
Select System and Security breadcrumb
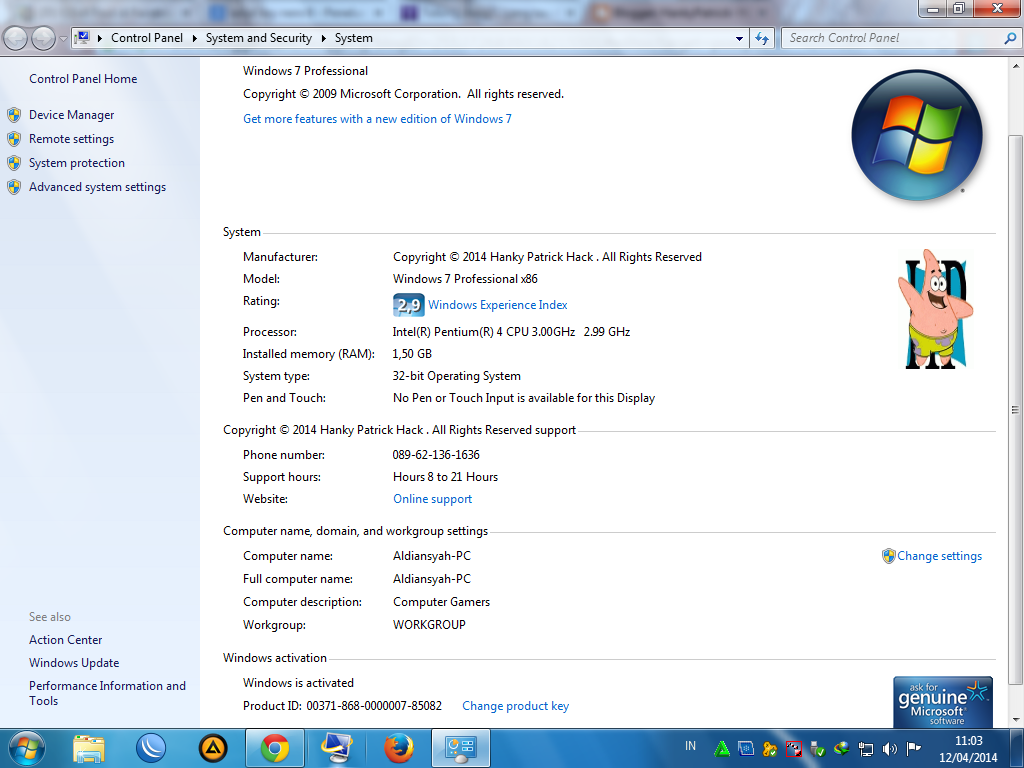point(259,38)
